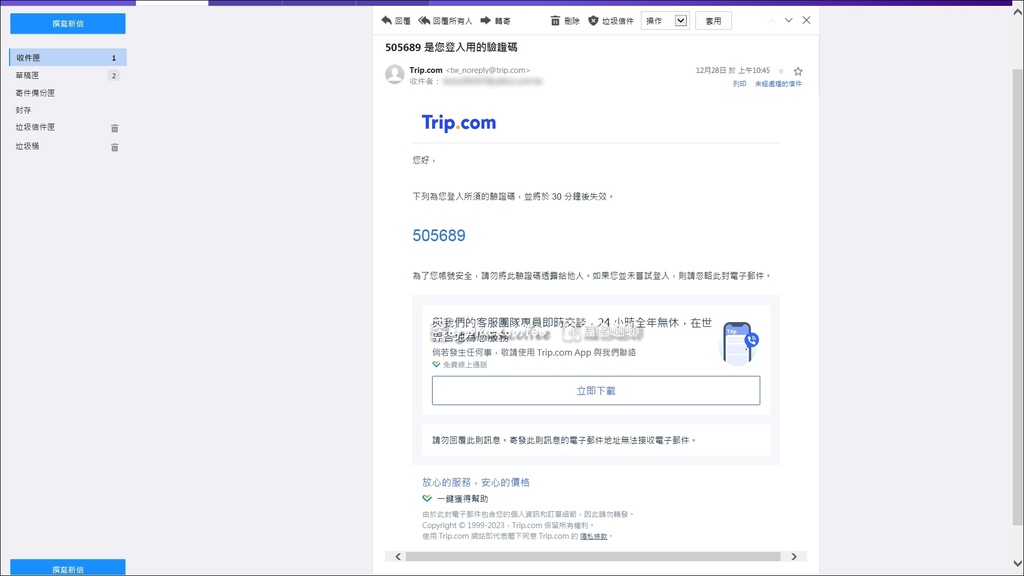
Task: Click the 立即下載 download button
Action: coord(596,391)
